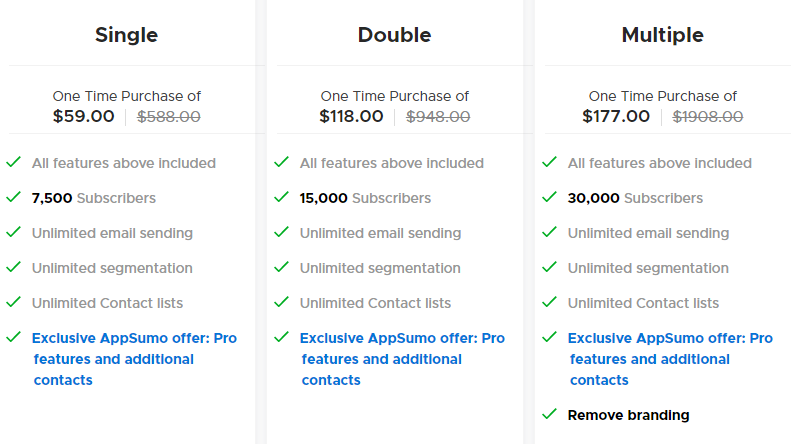
Task: Click the $118.00 price in the Double plan
Action: click(x=352, y=117)
